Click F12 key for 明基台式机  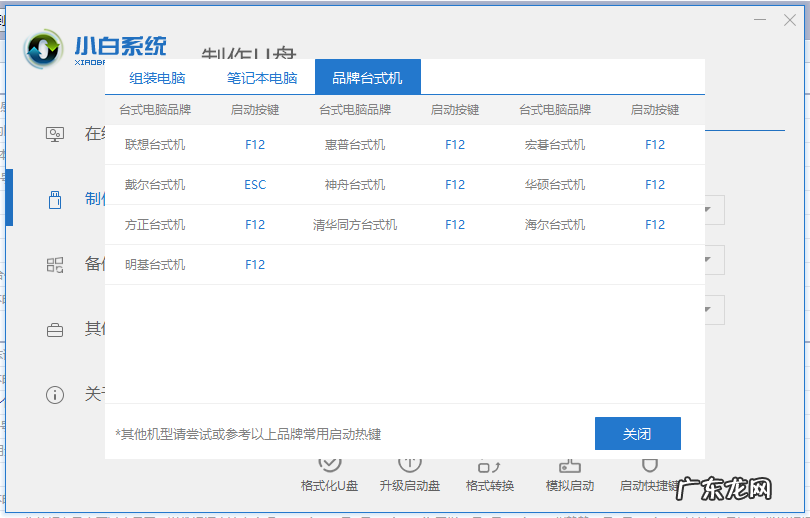tap(255, 265)
